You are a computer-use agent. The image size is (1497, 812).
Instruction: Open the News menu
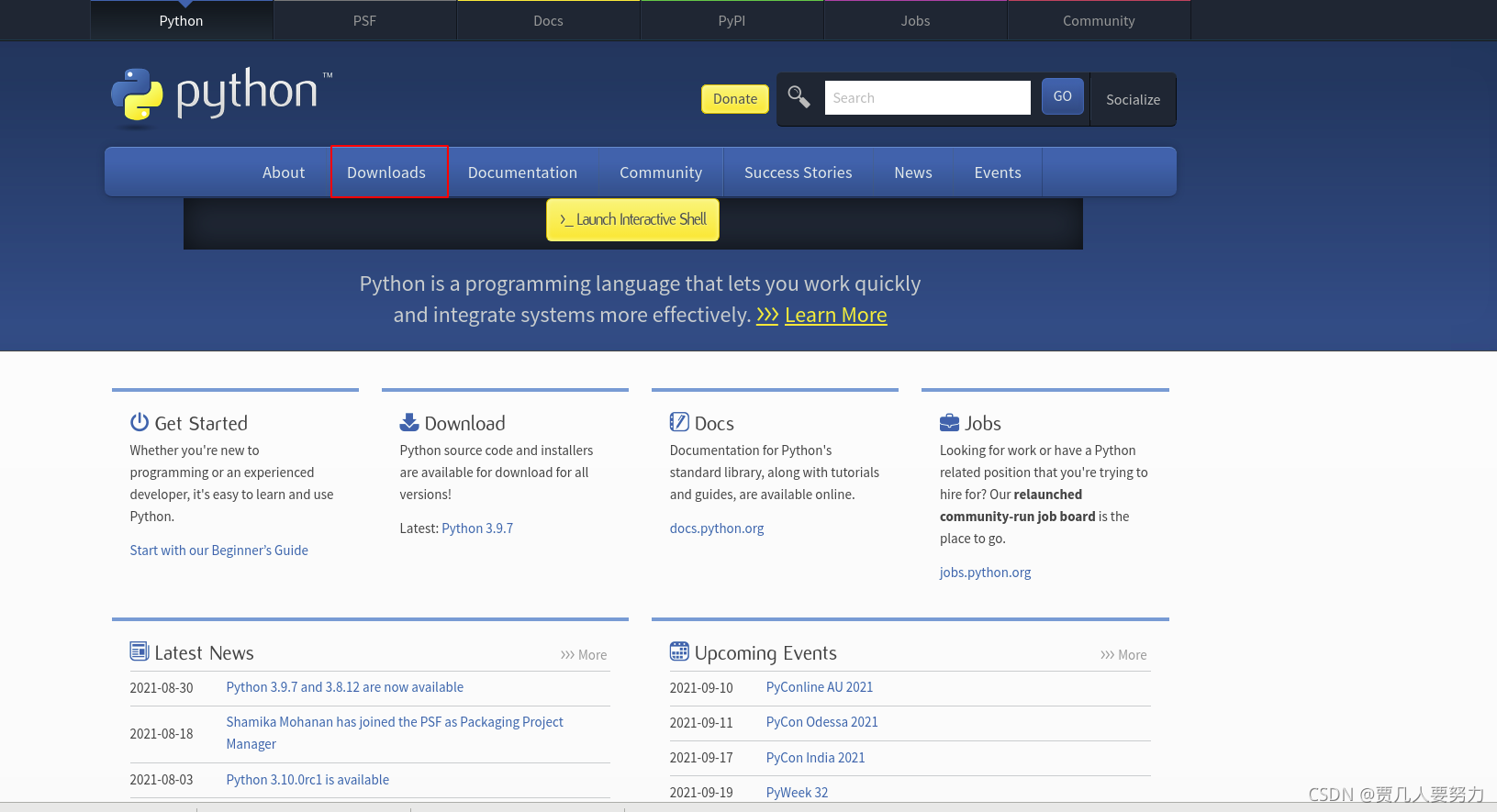pos(913,172)
